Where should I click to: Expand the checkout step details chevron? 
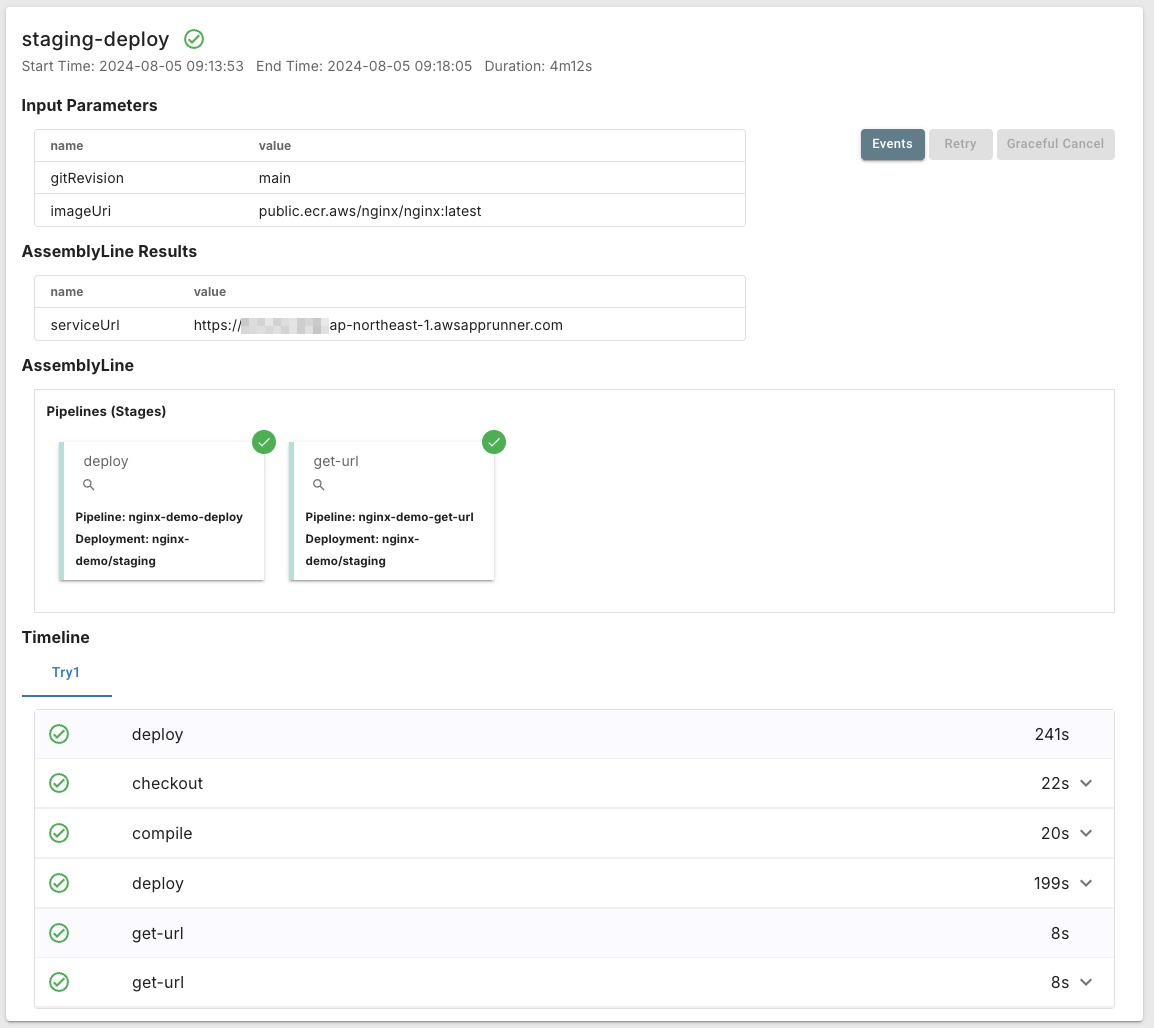click(1086, 783)
